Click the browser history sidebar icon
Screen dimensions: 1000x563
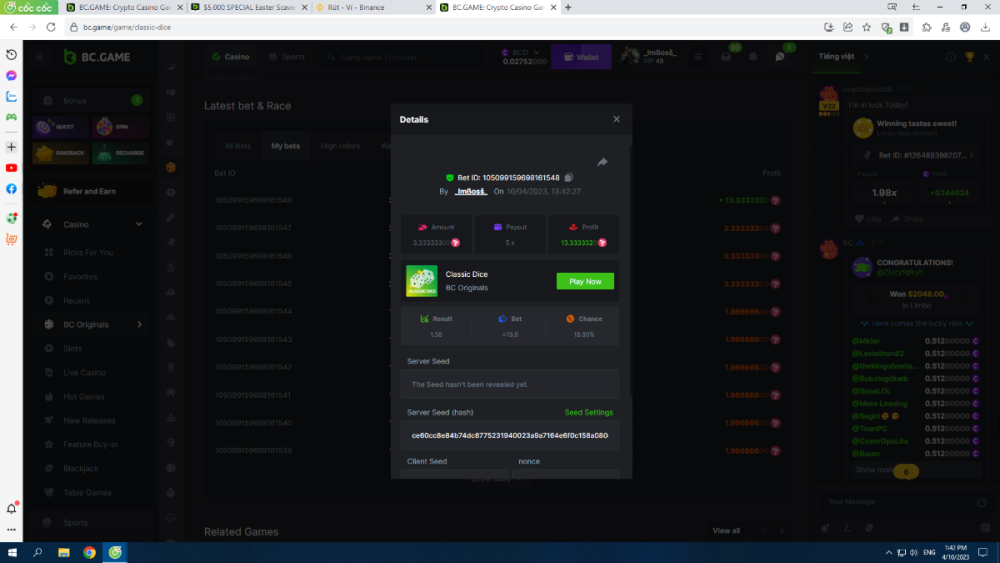[11, 54]
